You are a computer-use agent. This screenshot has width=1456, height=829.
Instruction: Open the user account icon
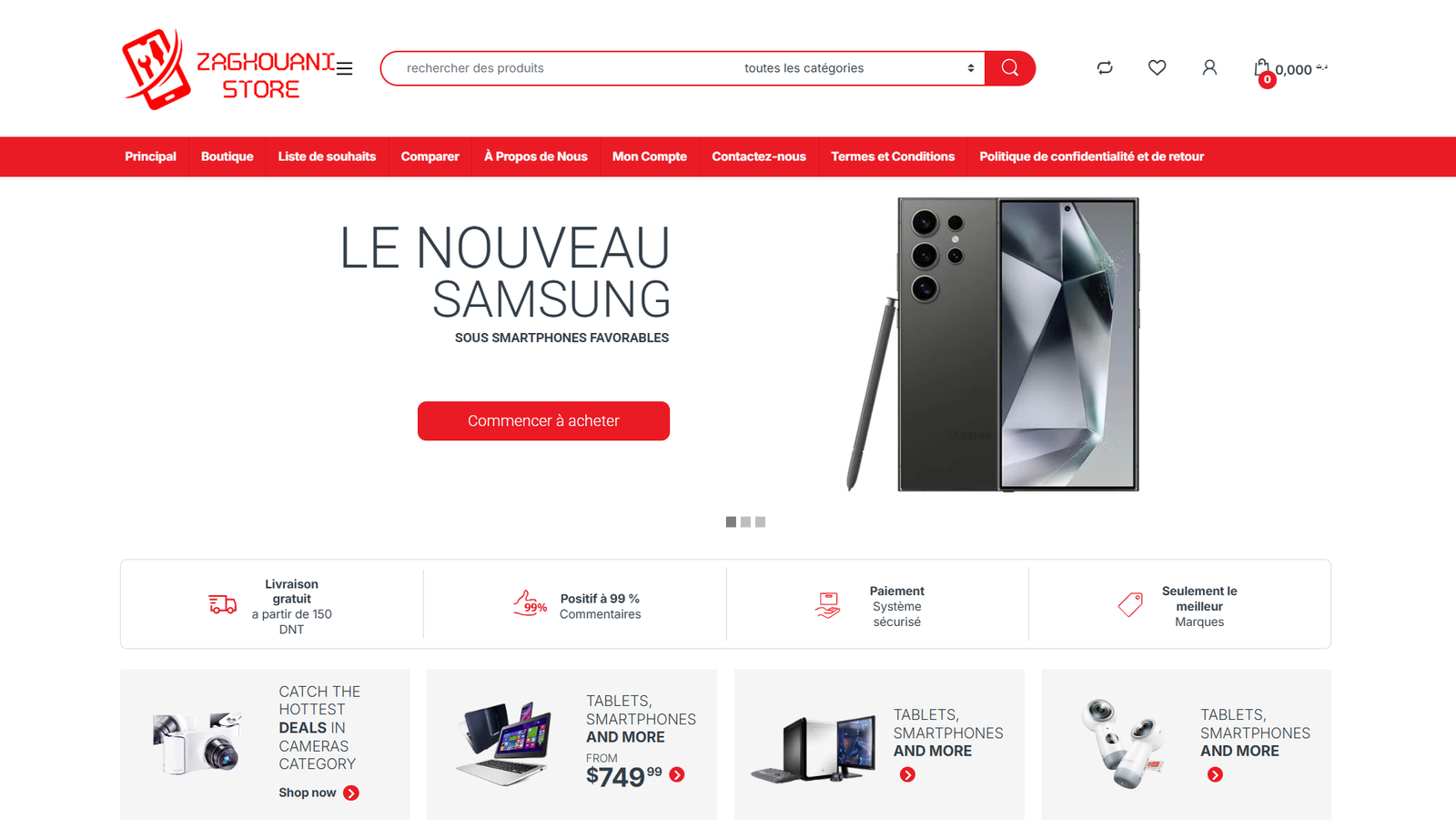(1209, 67)
